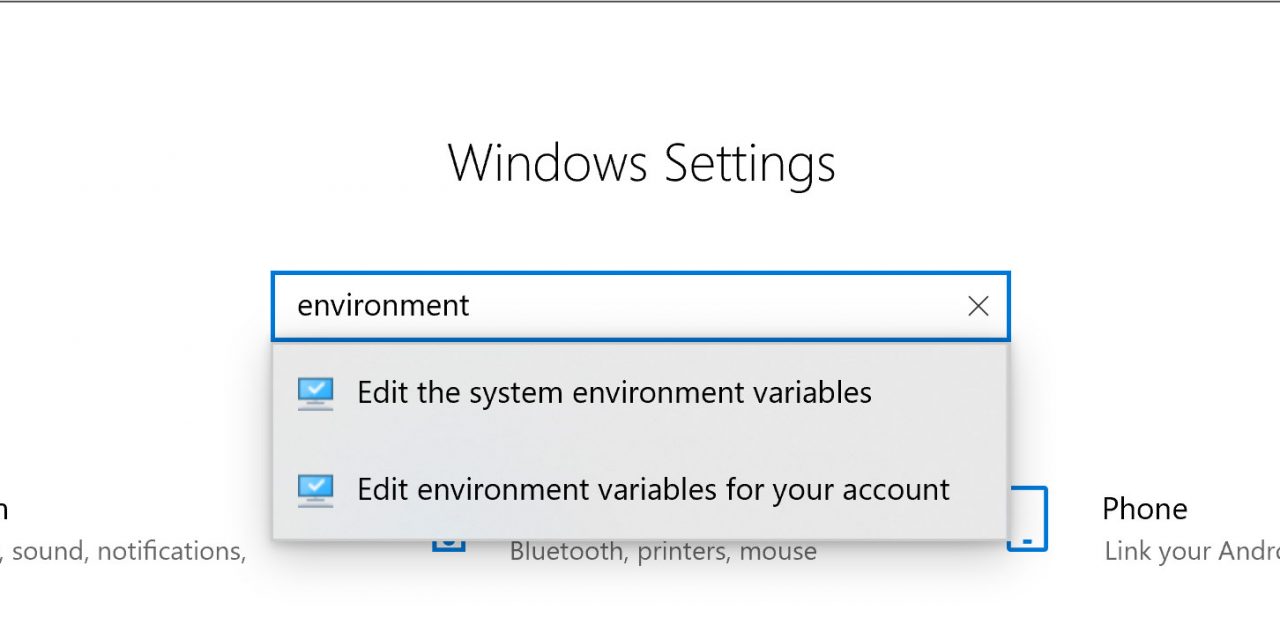
Task: Click the word 'mouse' in Devices description
Action: [780, 551]
